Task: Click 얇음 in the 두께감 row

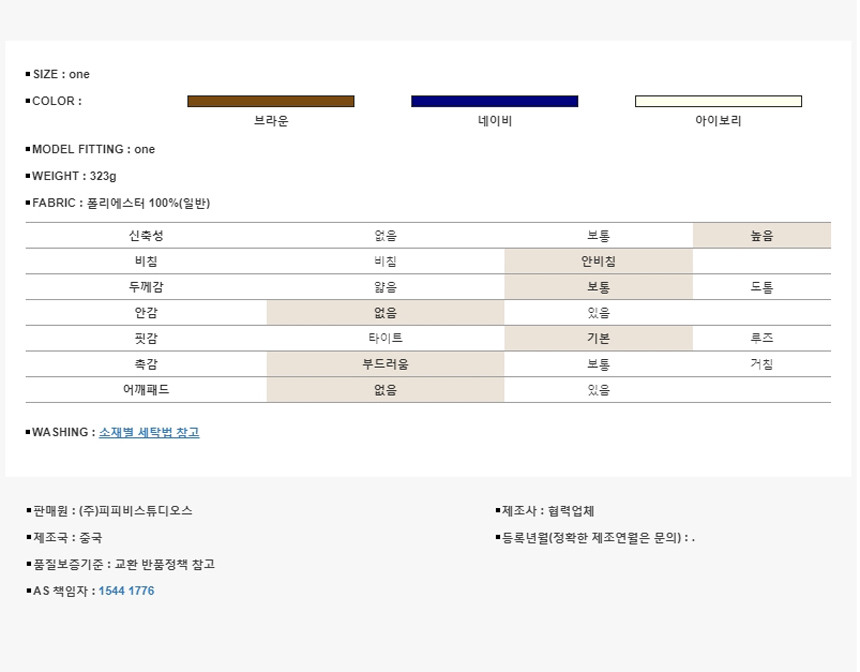Action: (385, 288)
